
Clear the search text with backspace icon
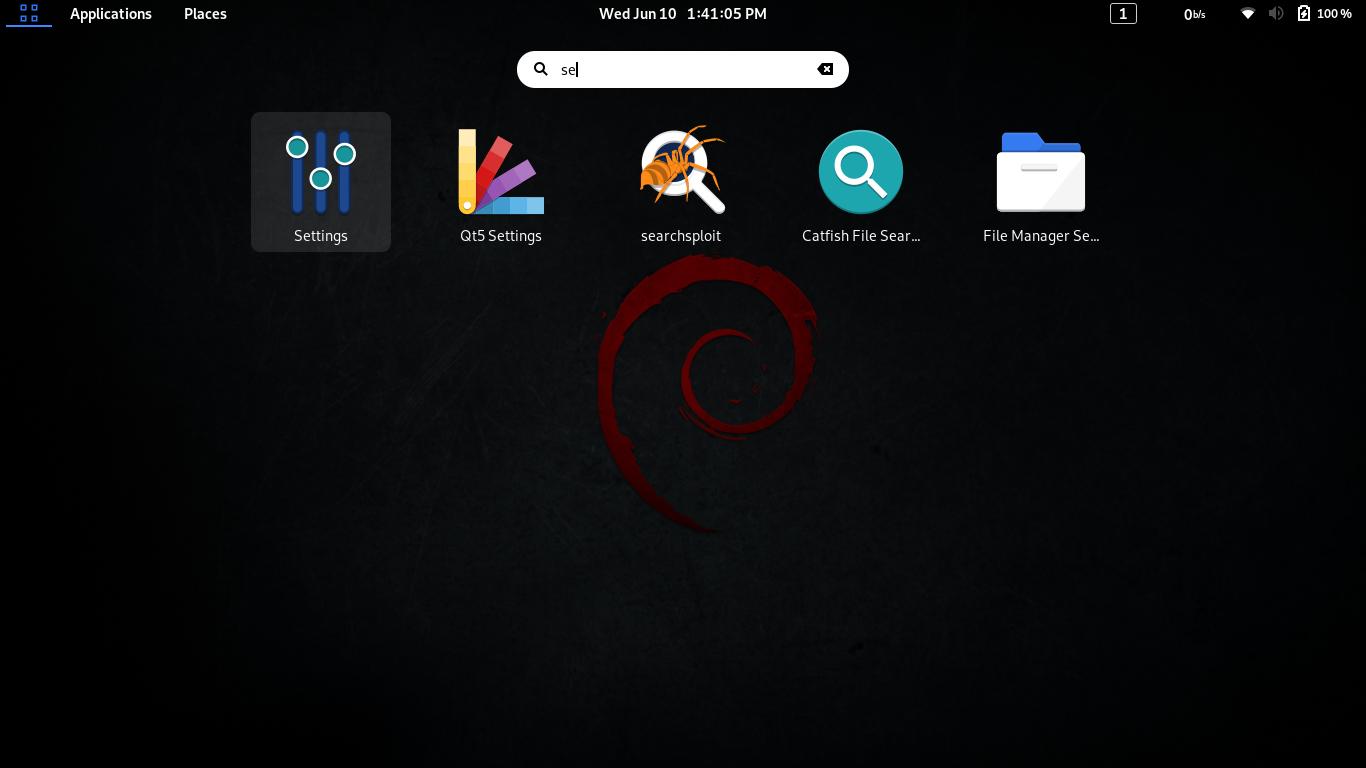824,69
